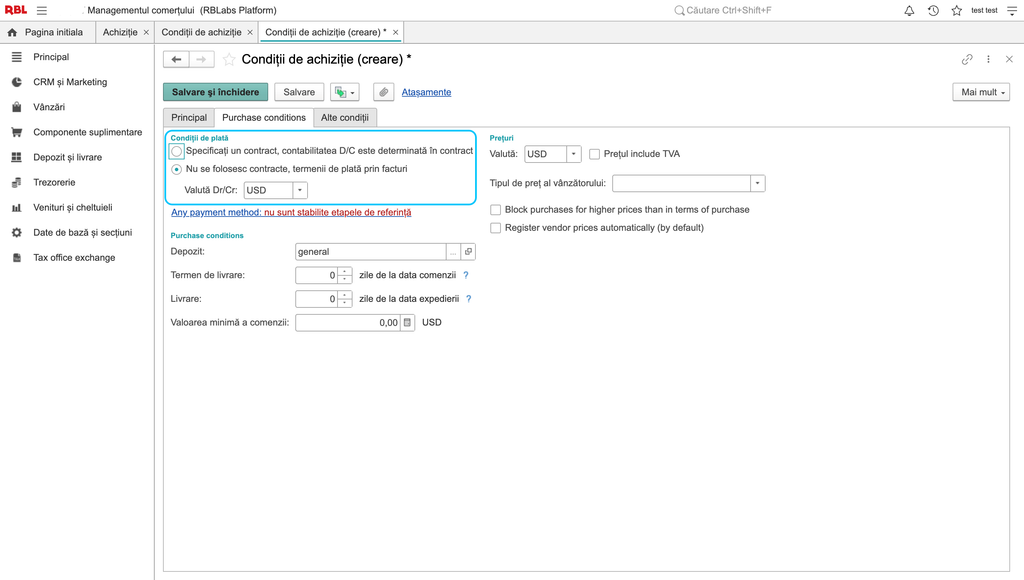Click the Salvare button
1024x580 pixels.
point(299,92)
